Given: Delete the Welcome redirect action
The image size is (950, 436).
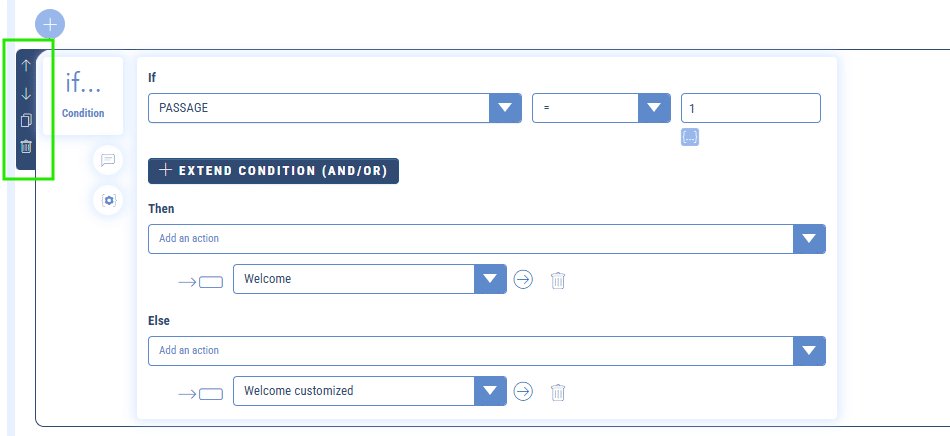Looking at the screenshot, I should (558, 280).
